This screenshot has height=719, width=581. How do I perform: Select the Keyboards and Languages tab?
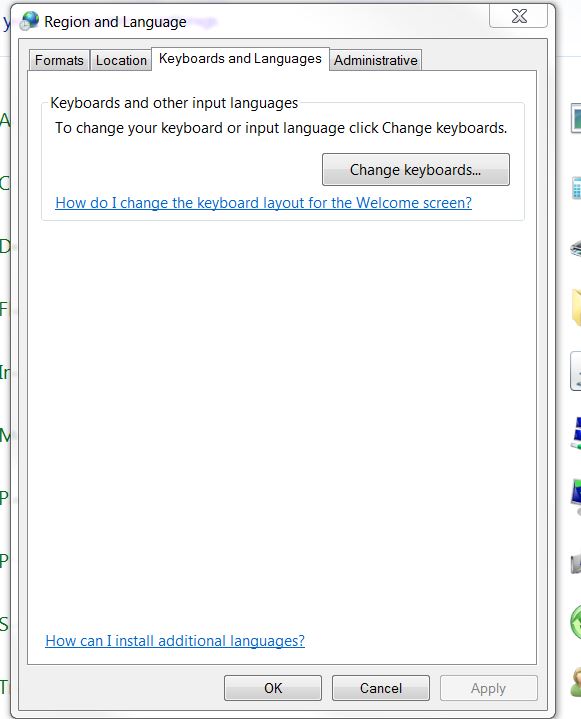click(240, 59)
